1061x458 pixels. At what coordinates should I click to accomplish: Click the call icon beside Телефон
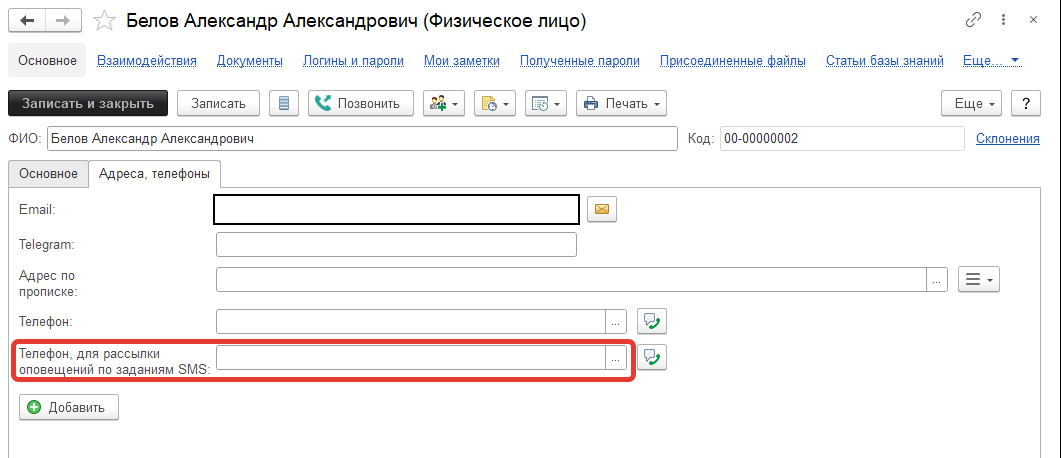(x=652, y=321)
